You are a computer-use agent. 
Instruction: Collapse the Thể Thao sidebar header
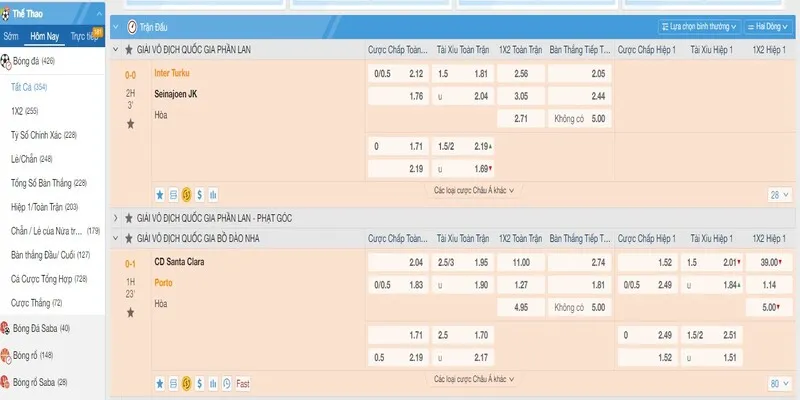99,14
